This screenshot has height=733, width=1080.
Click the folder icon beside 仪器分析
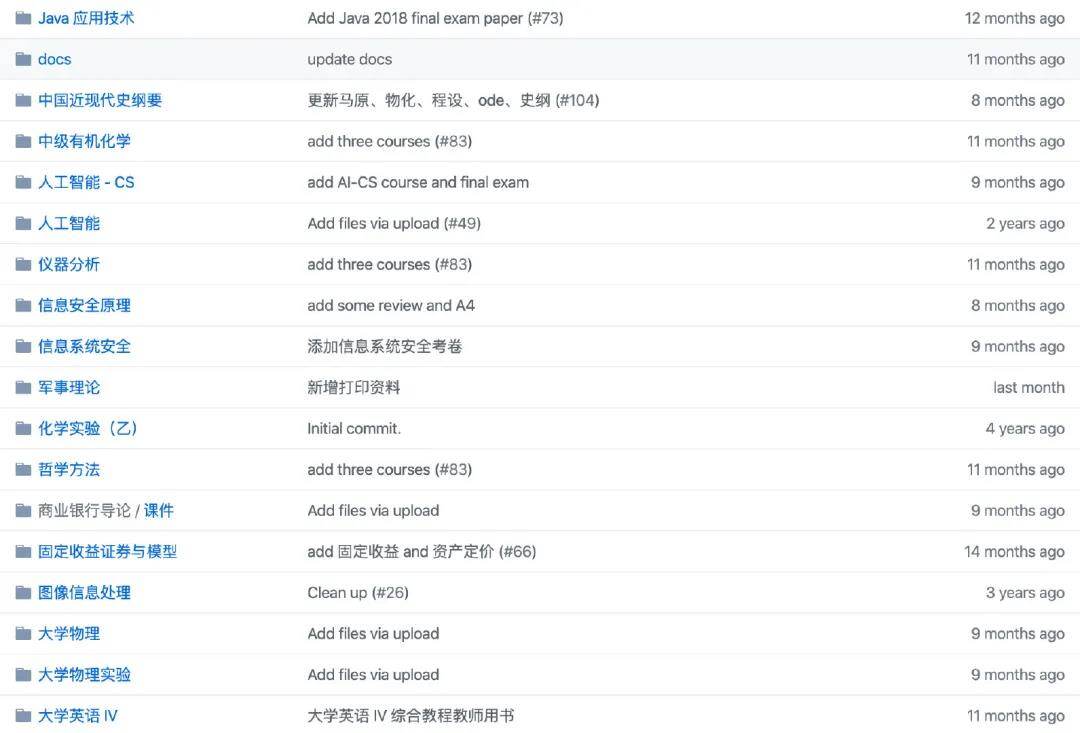coord(23,264)
